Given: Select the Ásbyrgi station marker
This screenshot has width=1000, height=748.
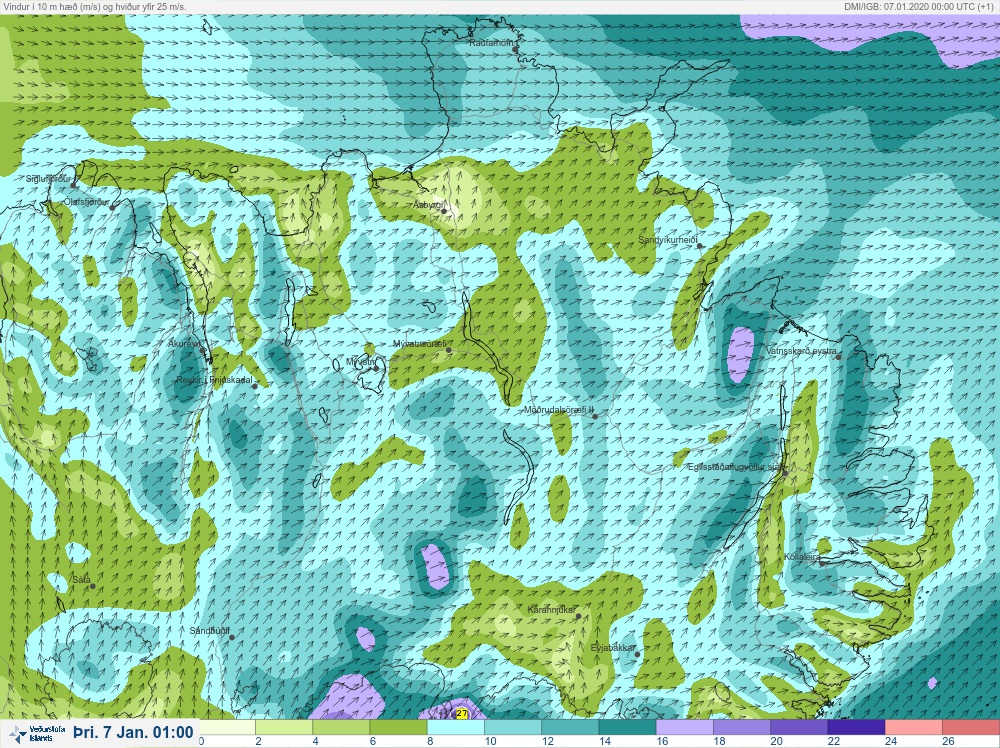Looking at the screenshot, I should 445,211.
